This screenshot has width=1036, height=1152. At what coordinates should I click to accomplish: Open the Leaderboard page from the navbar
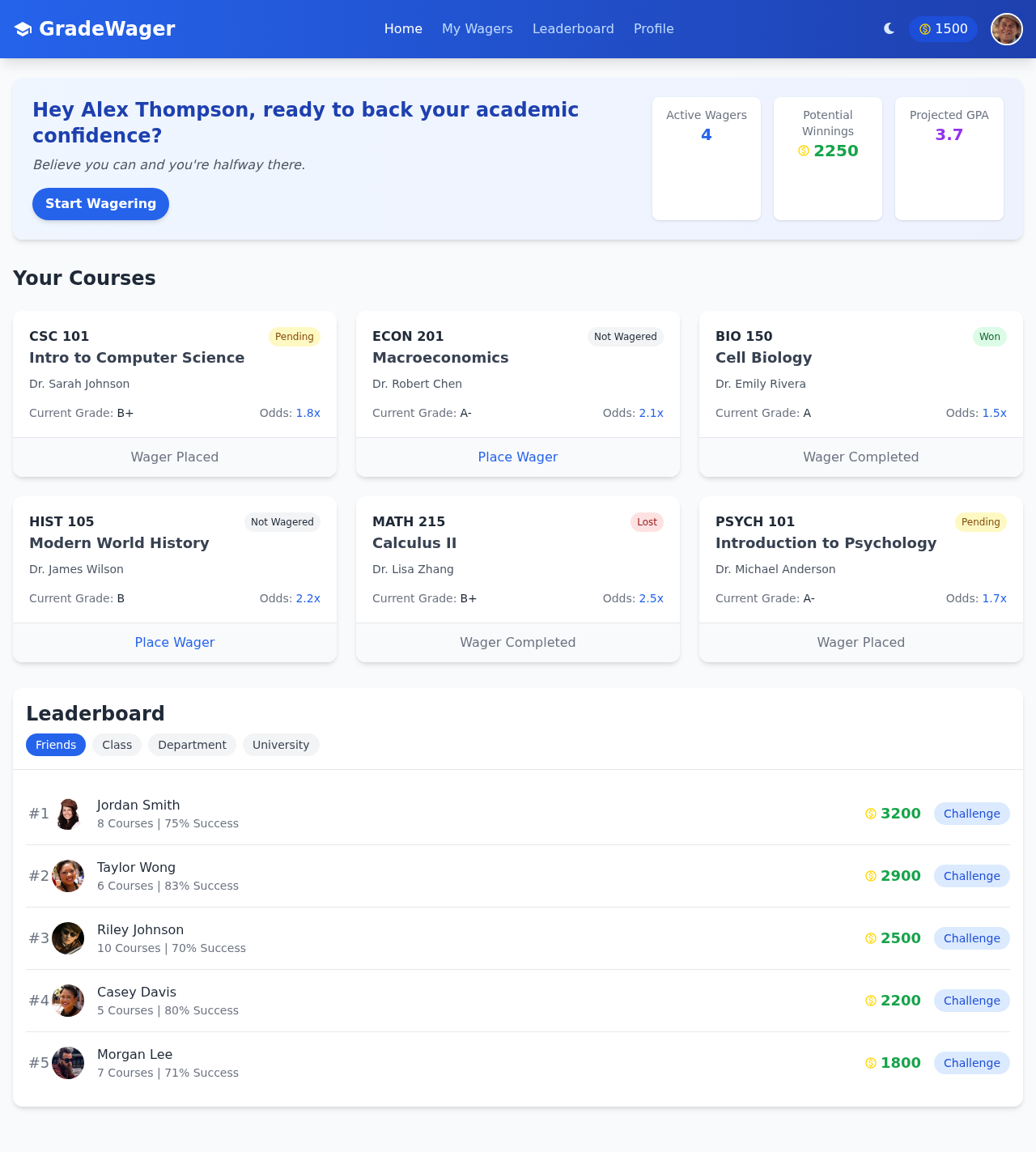pos(573,28)
